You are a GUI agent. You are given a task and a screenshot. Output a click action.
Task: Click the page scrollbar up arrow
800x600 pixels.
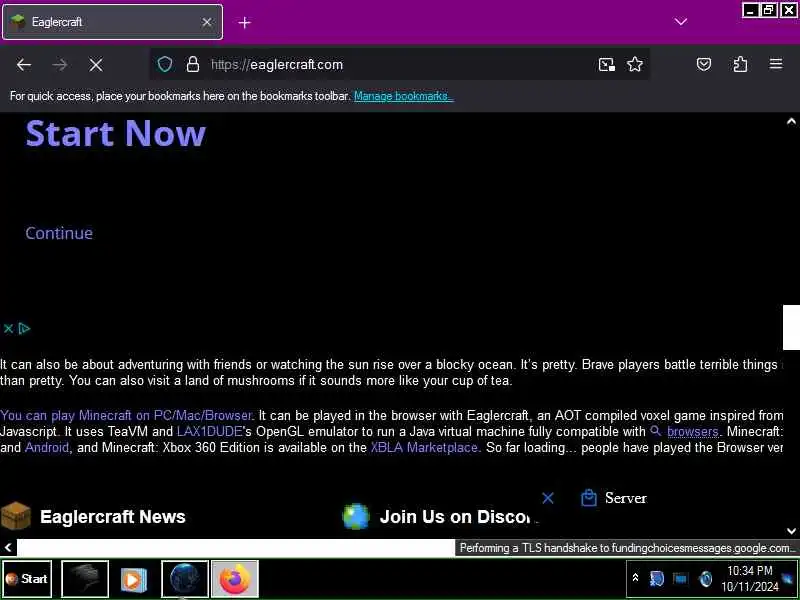pyautogui.click(x=791, y=121)
